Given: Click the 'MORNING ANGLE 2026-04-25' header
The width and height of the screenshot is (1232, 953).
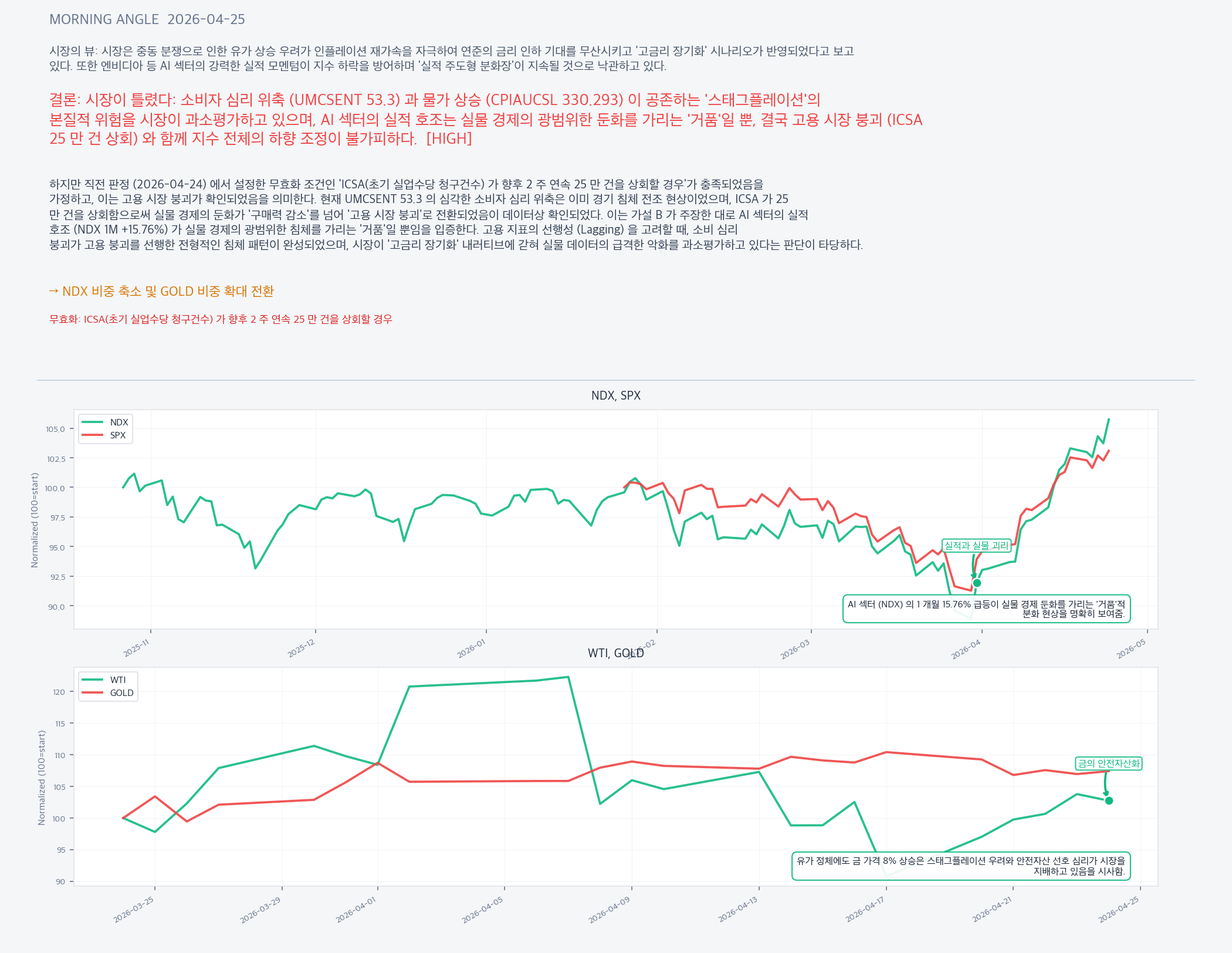Looking at the screenshot, I should coord(147,19).
